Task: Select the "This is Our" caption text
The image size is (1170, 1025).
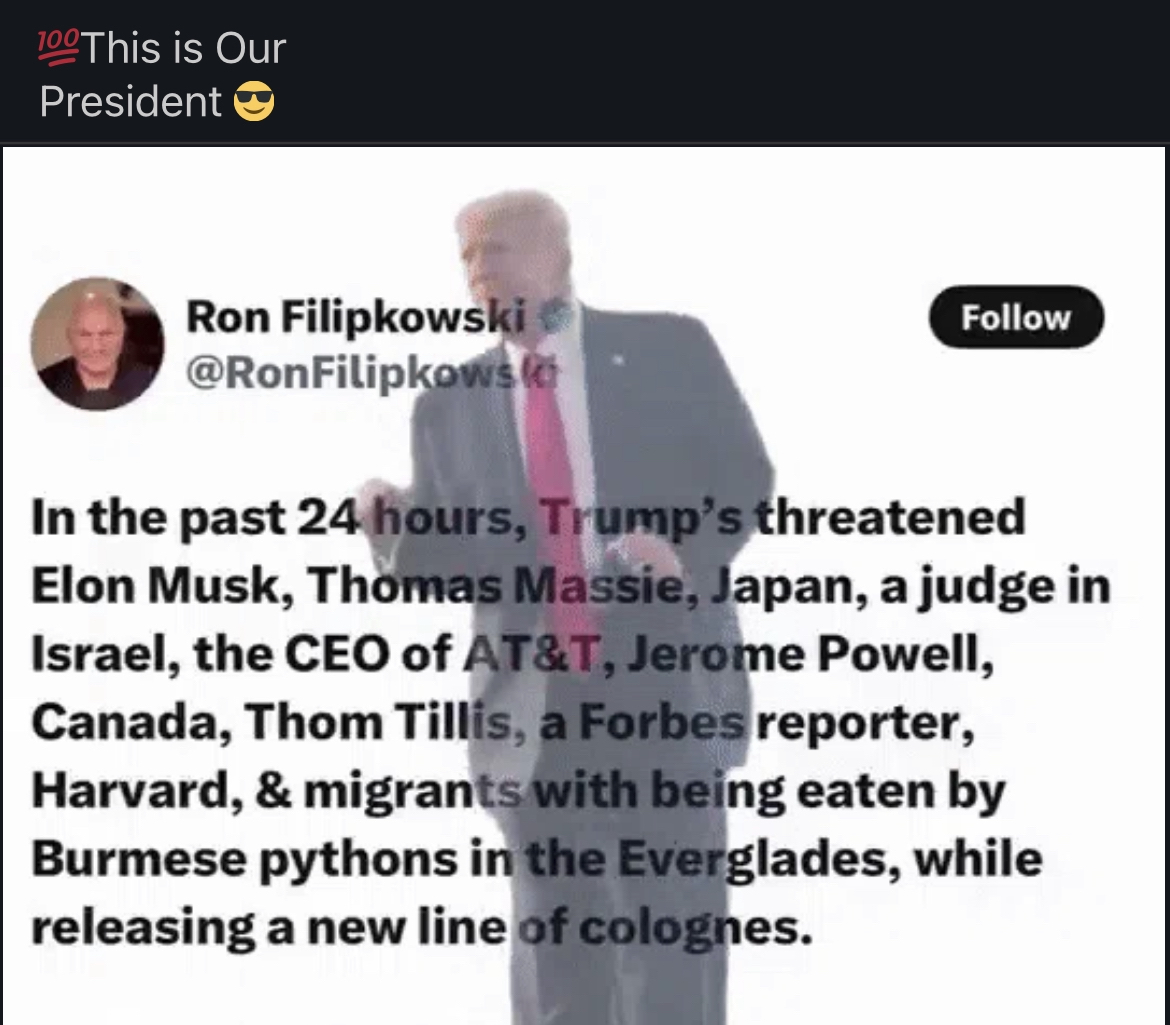Action: click(184, 48)
